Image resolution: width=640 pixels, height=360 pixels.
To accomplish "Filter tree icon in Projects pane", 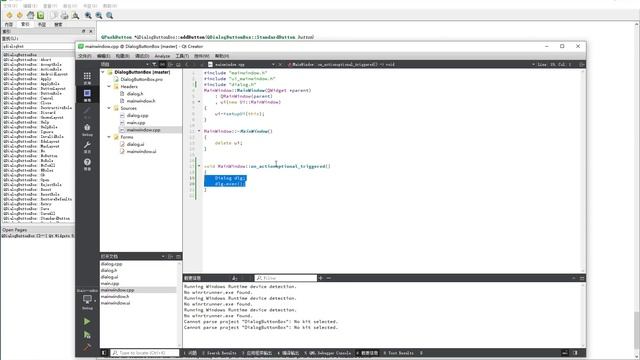I will click(154, 64).
